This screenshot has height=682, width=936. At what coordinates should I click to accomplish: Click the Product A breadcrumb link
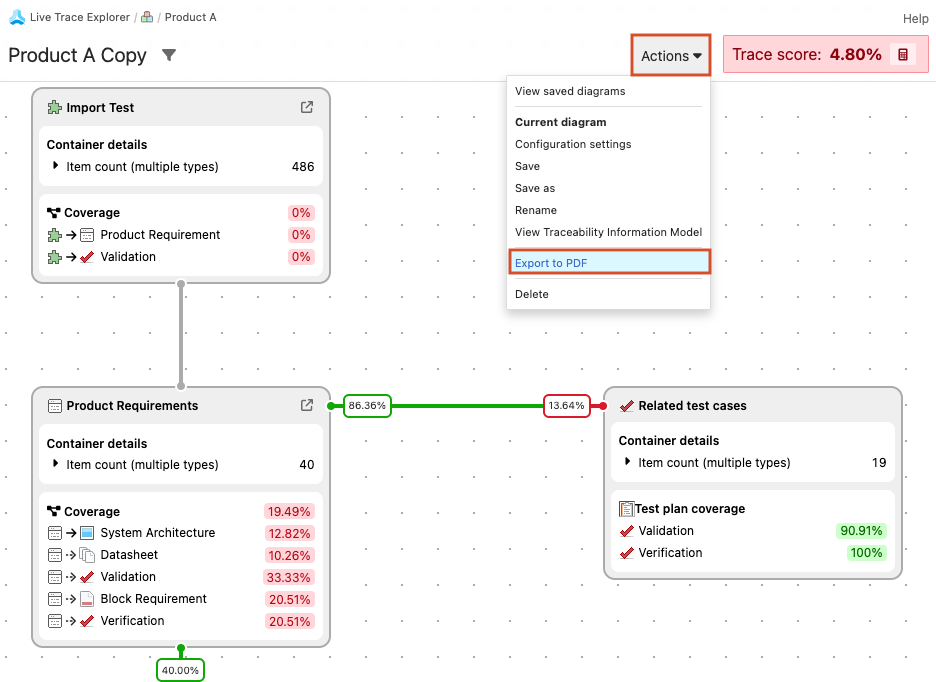click(190, 17)
